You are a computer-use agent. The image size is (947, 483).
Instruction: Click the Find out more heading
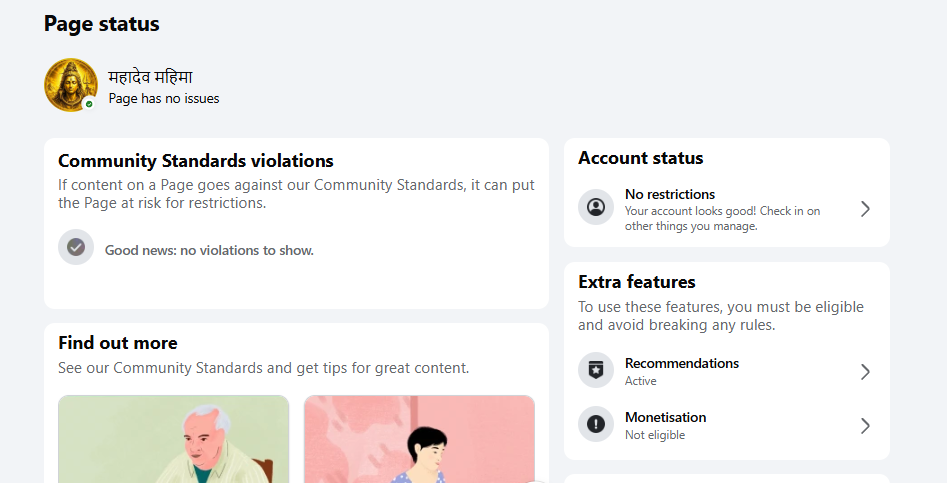(118, 343)
